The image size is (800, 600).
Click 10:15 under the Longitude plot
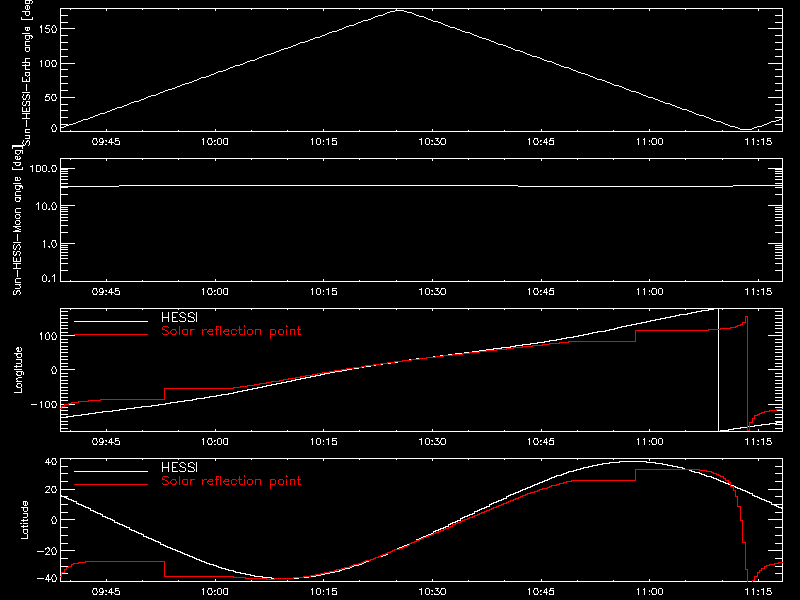[x=323, y=441]
